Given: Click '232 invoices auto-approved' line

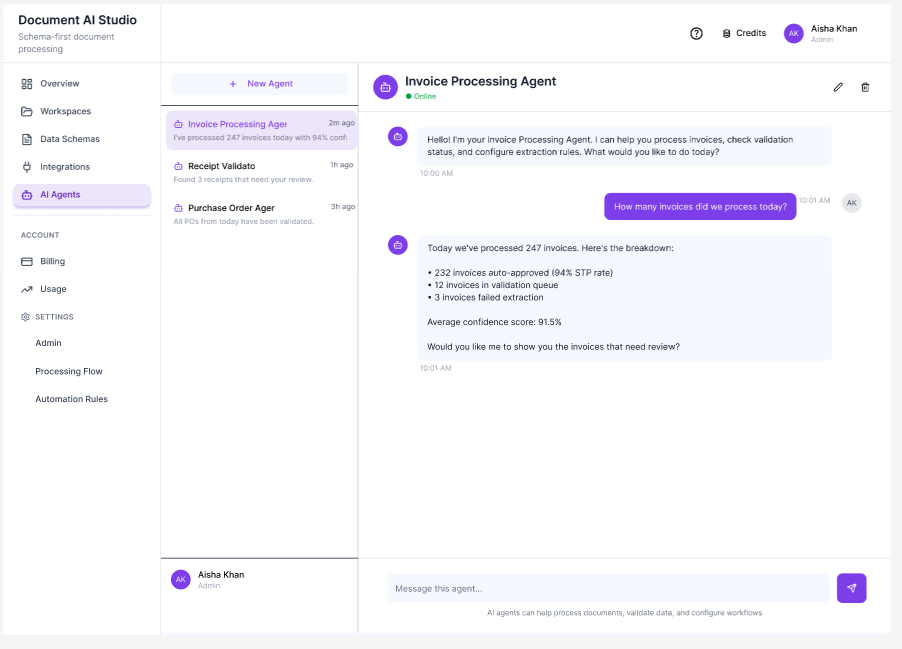Looking at the screenshot, I should 520,273.
